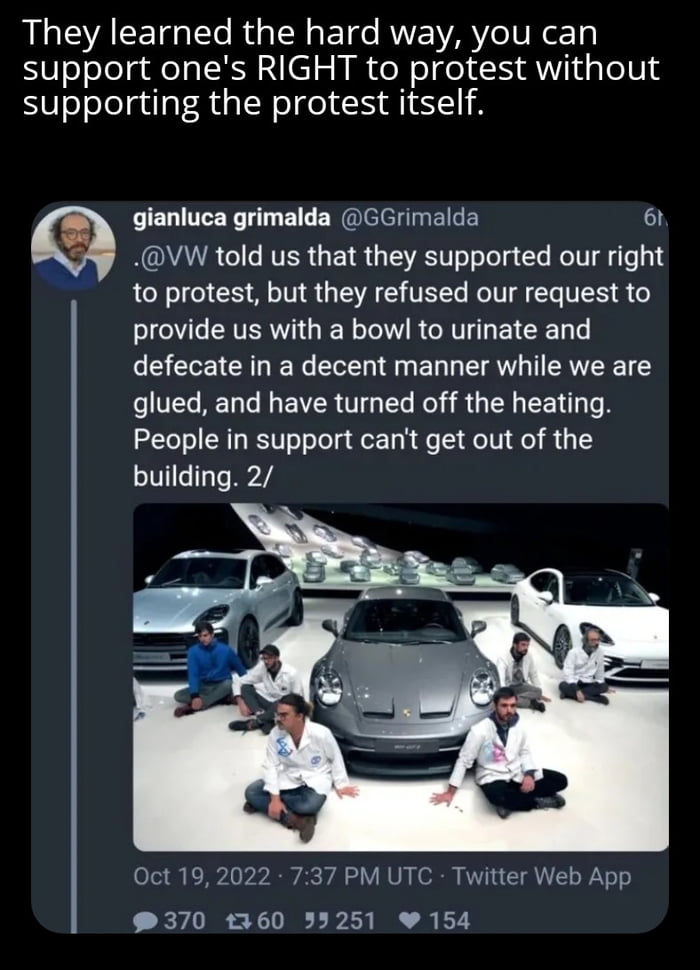This screenshot has width=700, height=970.
Task: Open the Twitter Web App source link
Action: pos(542,877)
